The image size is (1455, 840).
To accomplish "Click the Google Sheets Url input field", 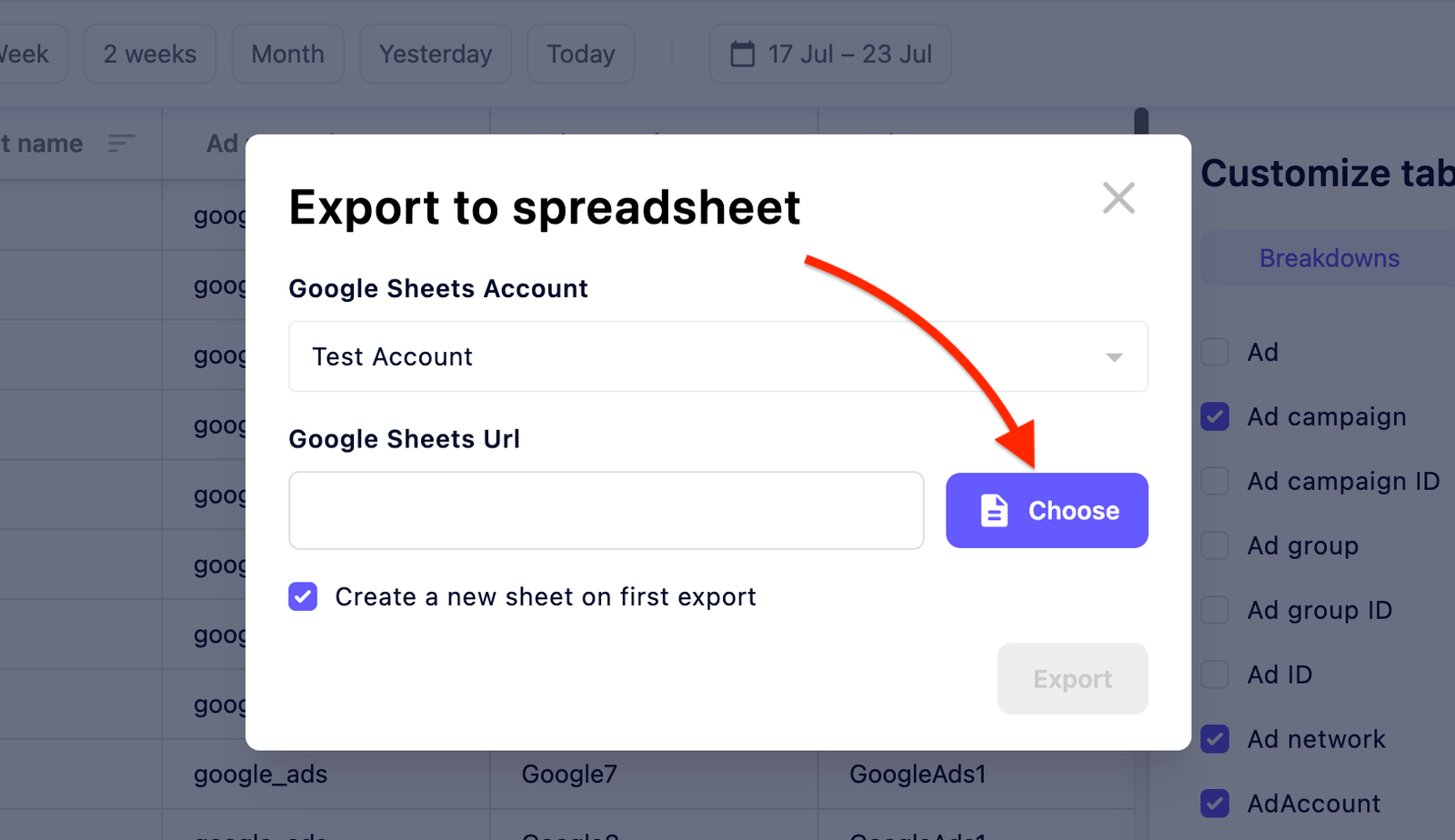I will [606, 510].
